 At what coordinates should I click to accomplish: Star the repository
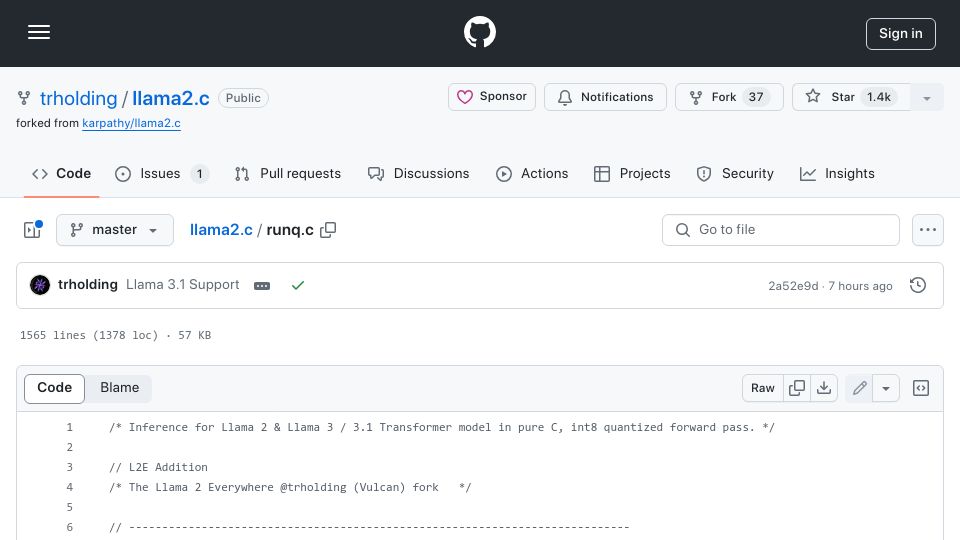[851, 97]
